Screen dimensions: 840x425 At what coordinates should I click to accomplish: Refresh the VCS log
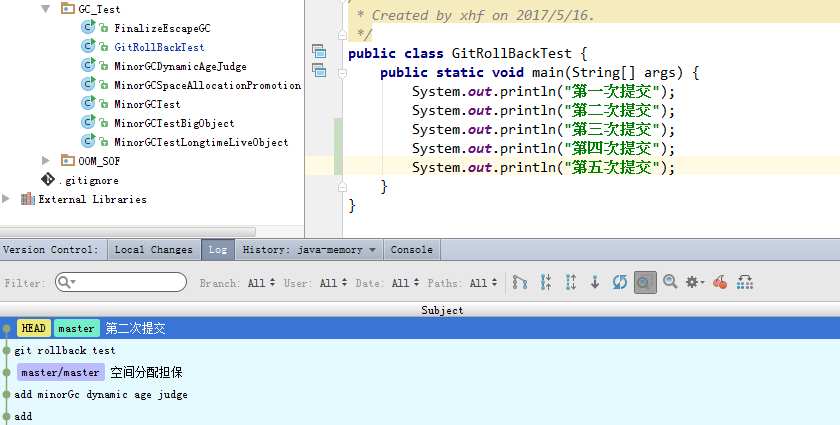[x=620, y=282]
